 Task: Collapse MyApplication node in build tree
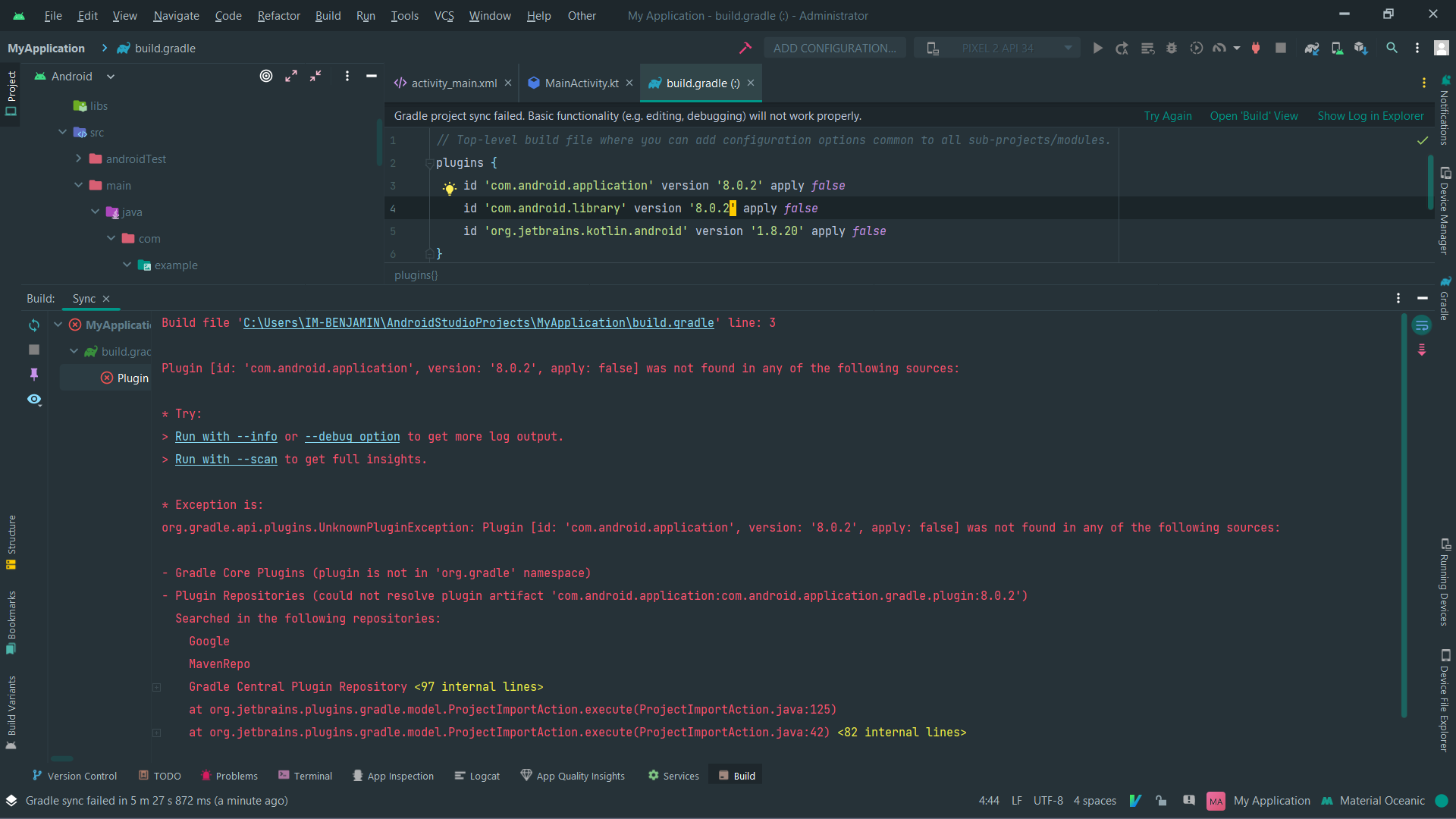58,325
